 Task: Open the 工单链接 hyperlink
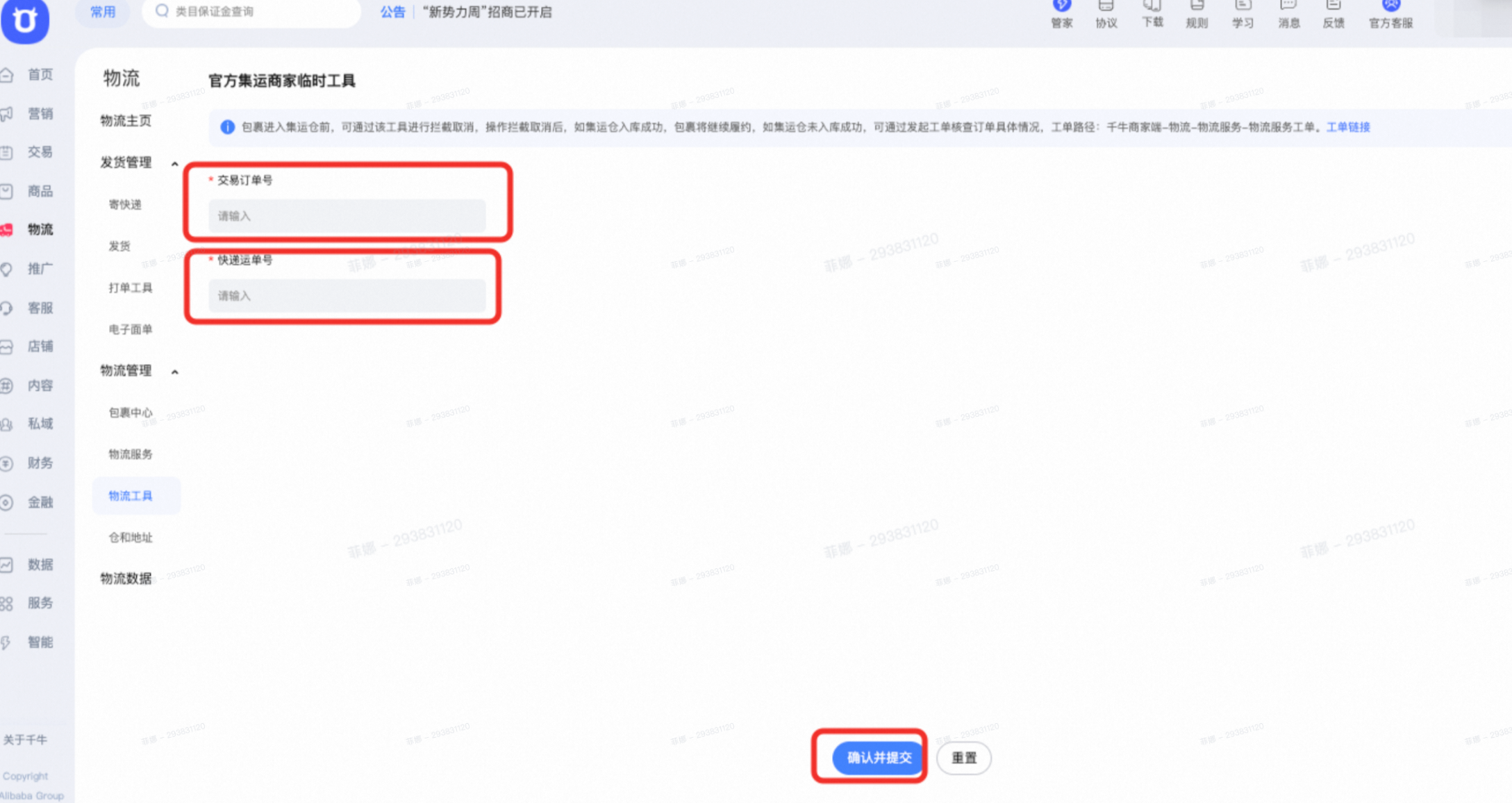point(1348,127)
